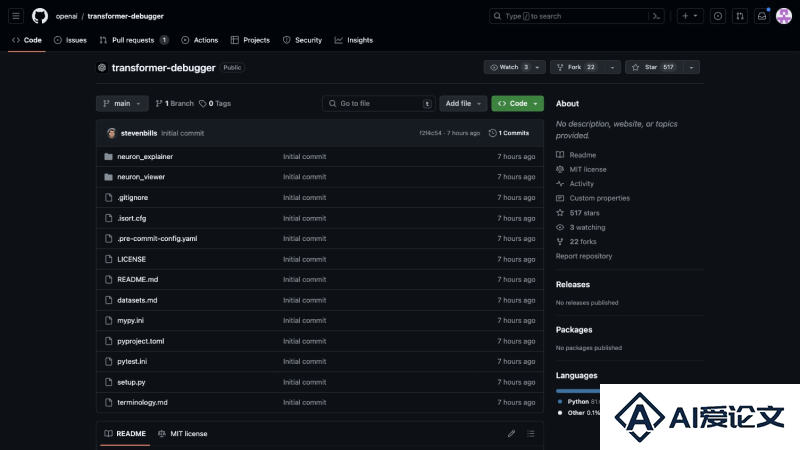Open the datasets.md file
This screenshot has width=800, height=450.
pyautogui.click(x=137, y=301)
